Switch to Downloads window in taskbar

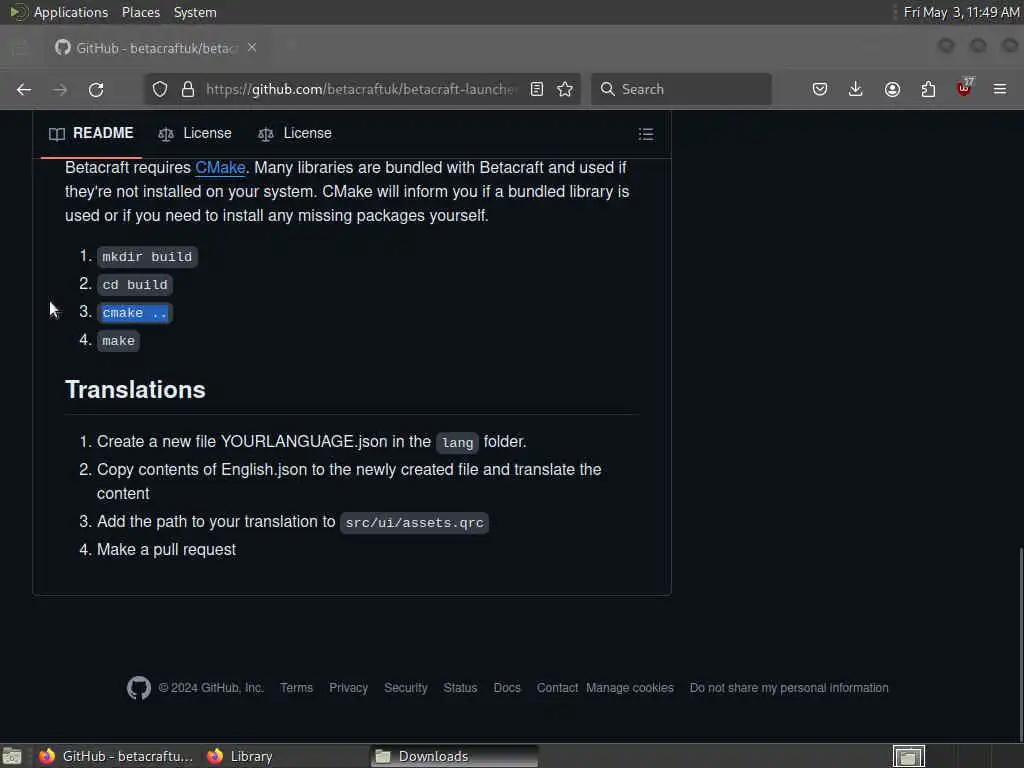pyautogui.click(x=455, y=756)
